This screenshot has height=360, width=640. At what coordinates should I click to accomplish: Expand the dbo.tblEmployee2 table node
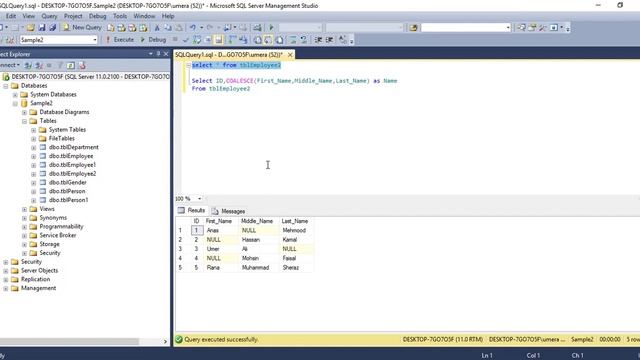[33, 174]
